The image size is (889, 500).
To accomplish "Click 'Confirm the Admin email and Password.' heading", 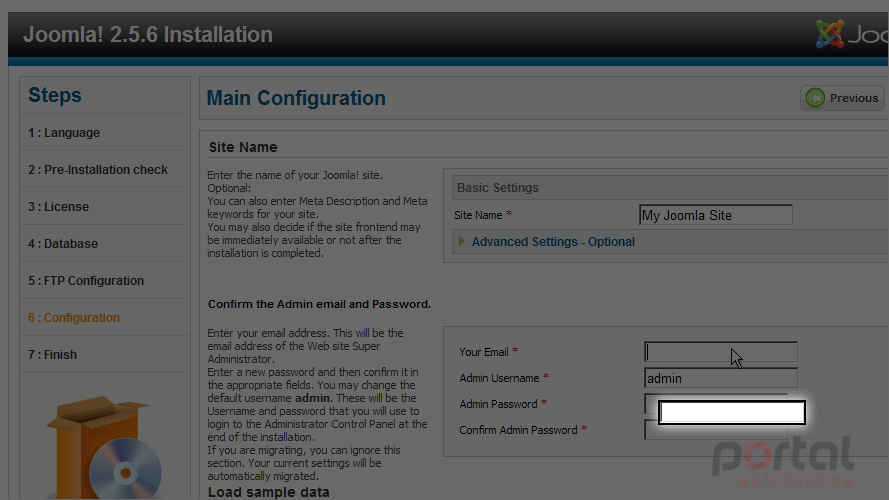I will click(319, 304).
